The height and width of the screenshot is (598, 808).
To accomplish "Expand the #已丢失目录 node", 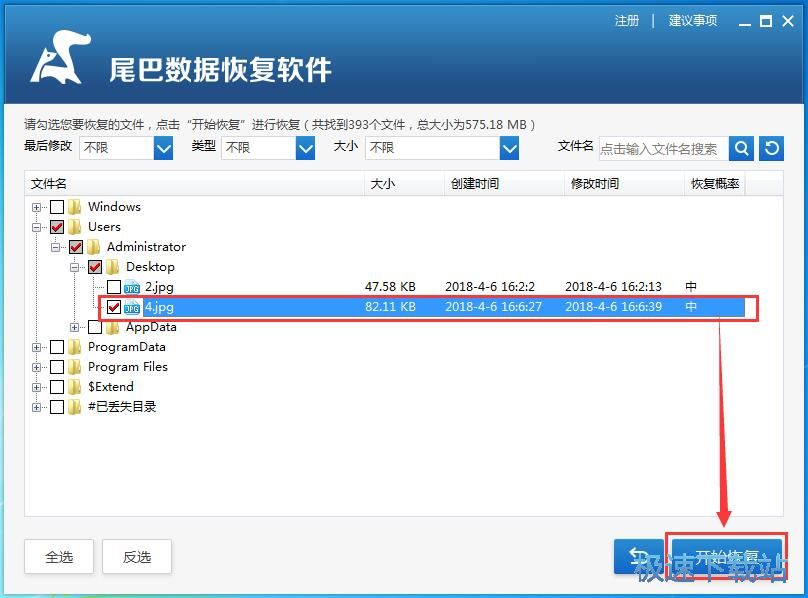I will pyautogui.click(x=36, y=407).
